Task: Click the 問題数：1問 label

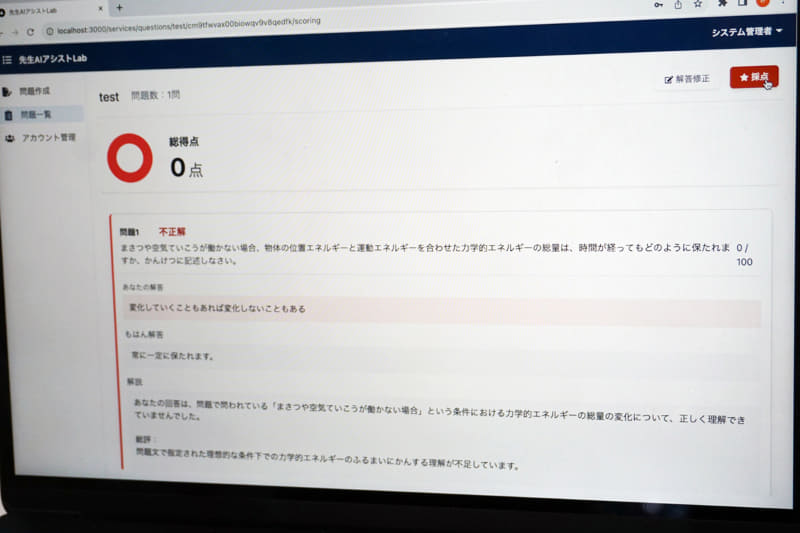Action: (156, 95)
